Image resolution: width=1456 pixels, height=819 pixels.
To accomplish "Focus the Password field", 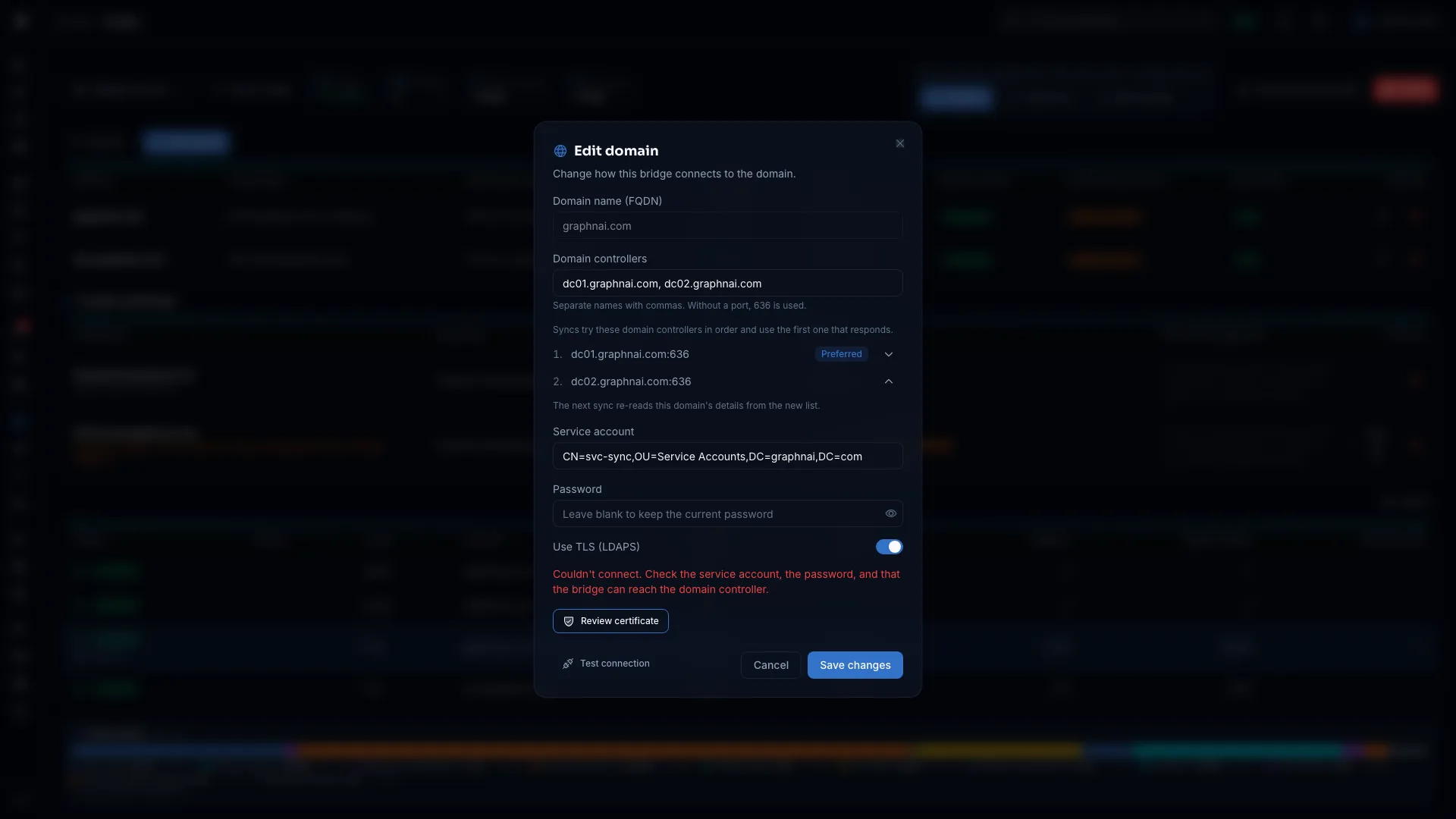I will tap(727, 514).
